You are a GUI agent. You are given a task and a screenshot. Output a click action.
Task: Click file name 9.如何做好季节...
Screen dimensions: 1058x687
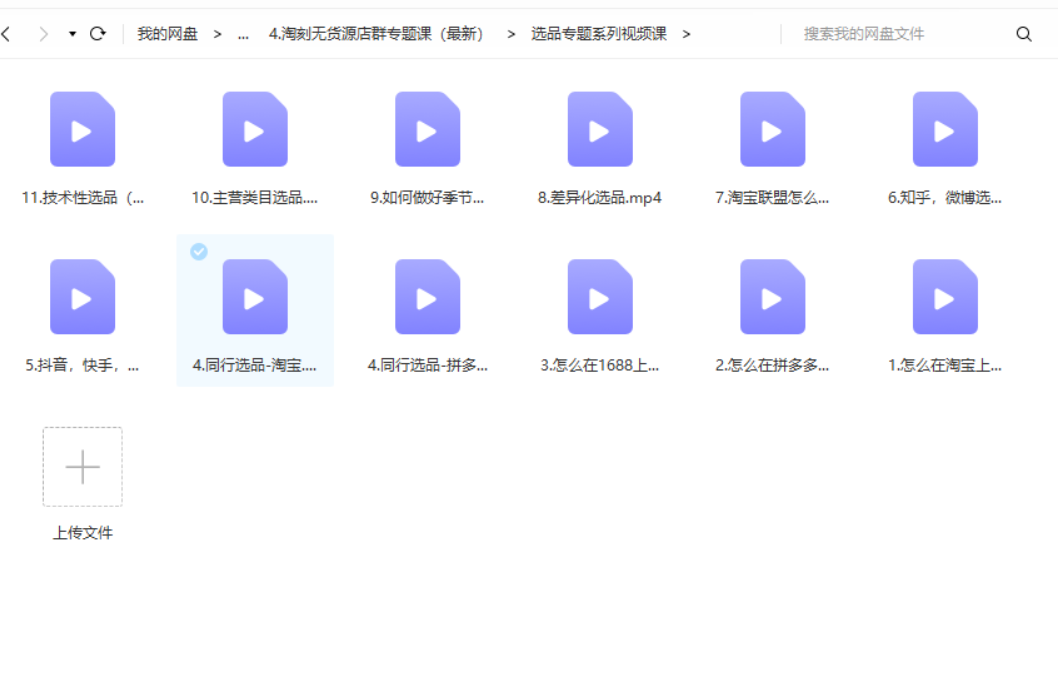[x=427, y=198]
